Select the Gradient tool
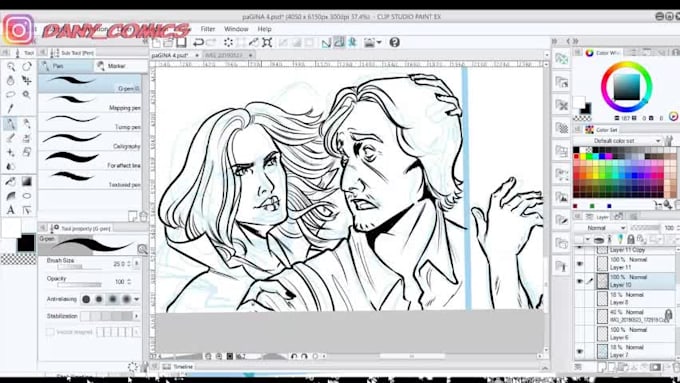Screen dimensions: 680x383 click(x=27, y=181)
